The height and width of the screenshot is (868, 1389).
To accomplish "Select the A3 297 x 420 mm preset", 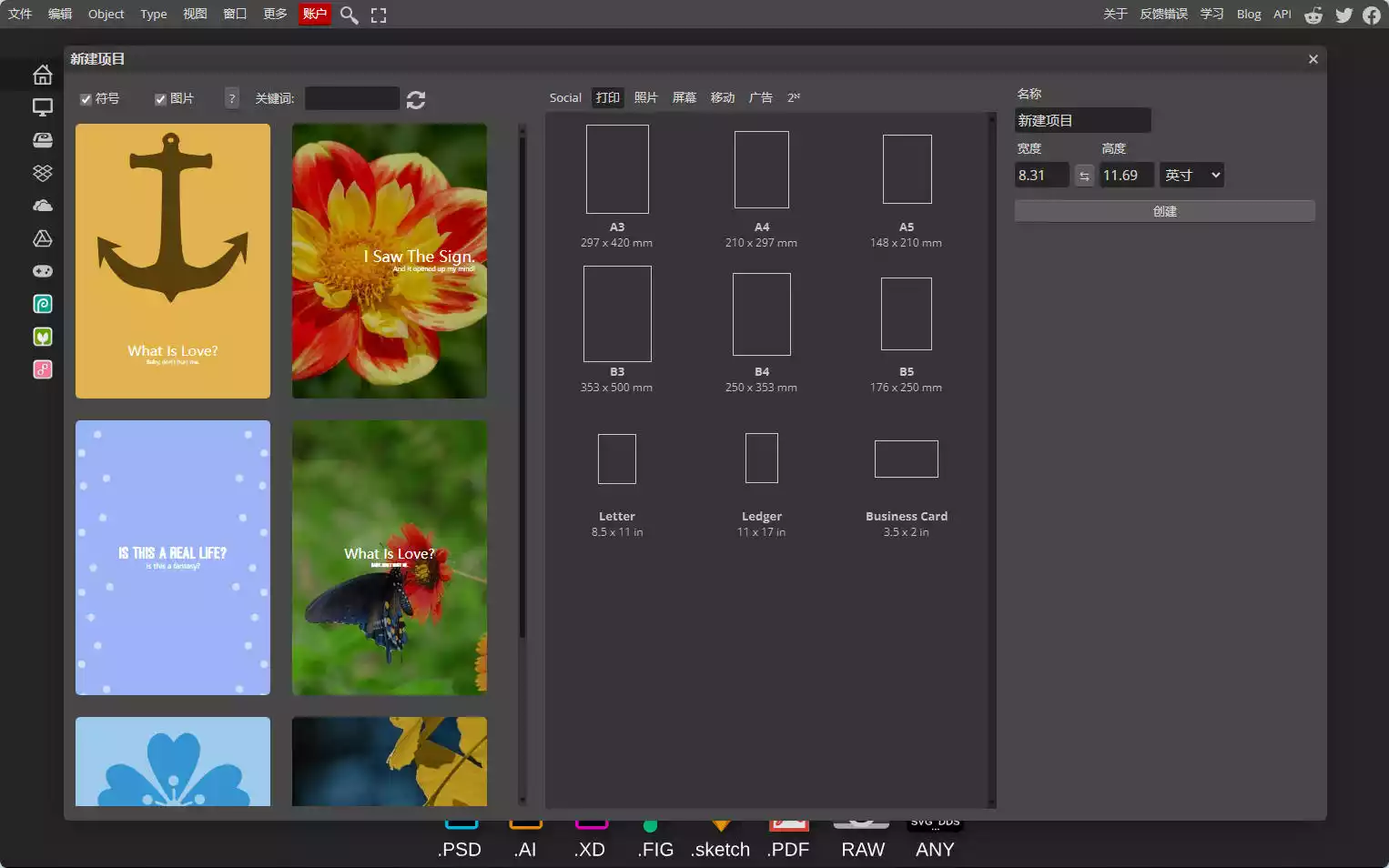I will 617,187.
